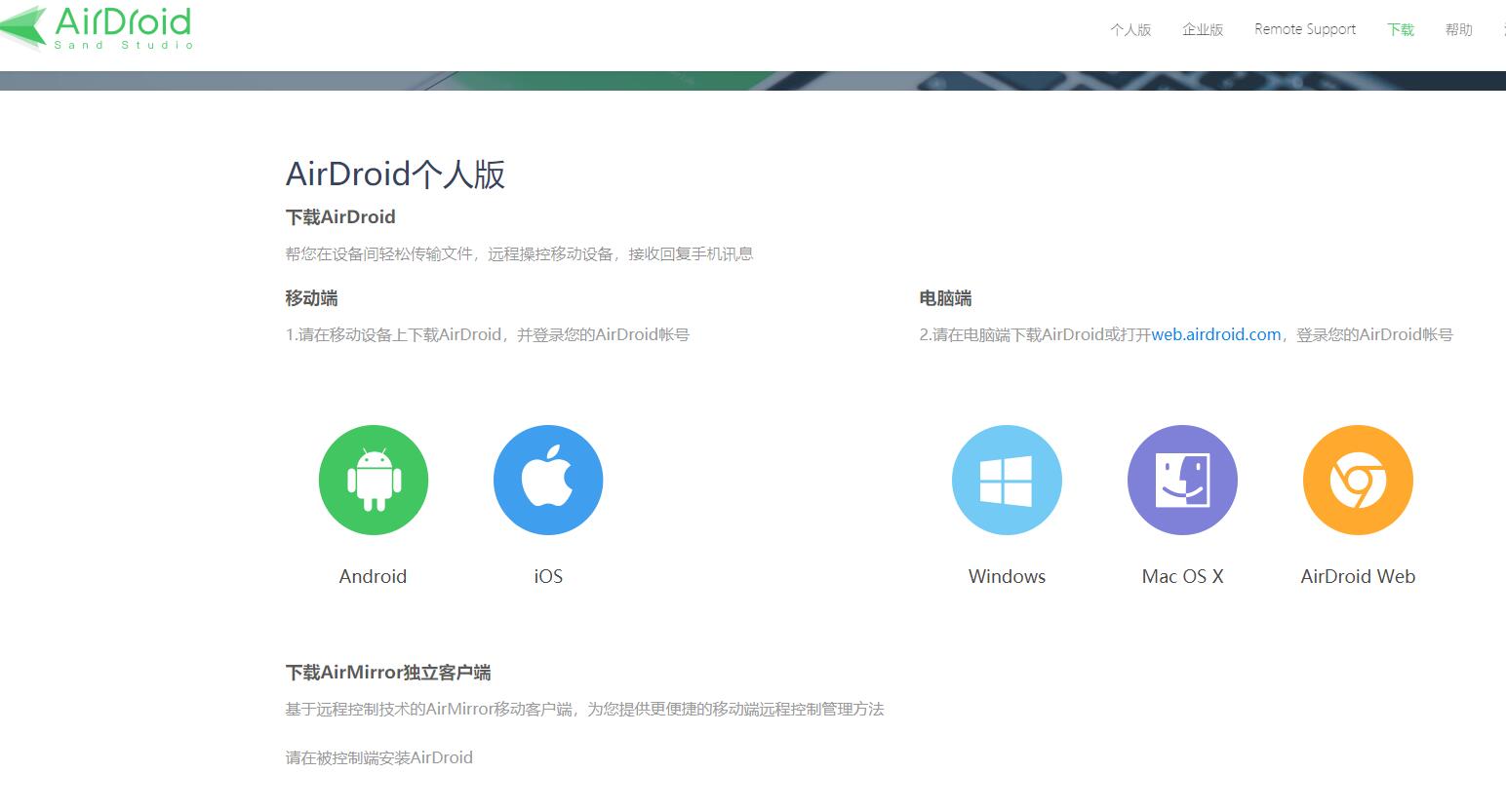Click the text starting 帮您在设备间轻松传输文件
This screenshot has width=1506, height=812.
pyautogui.click(x=519, y=253)
